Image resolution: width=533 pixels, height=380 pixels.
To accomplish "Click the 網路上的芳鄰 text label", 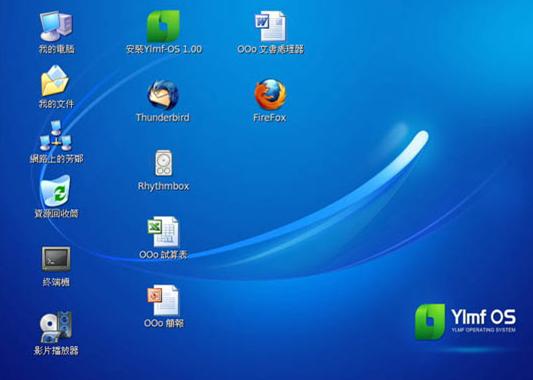I will click(56, 159).
